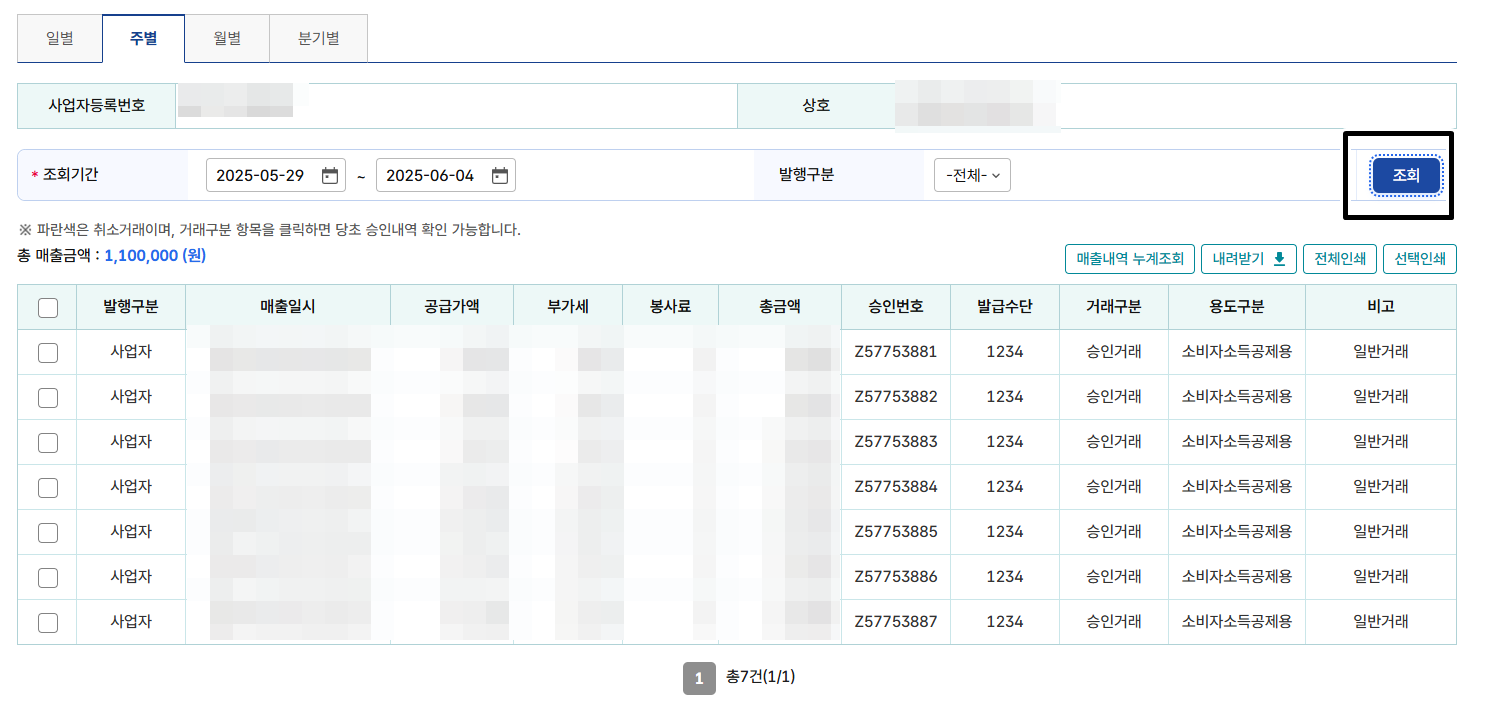Click 승인거래 in row Z57753882
Screen dimensions: 1495x707
click(1114, 397)
